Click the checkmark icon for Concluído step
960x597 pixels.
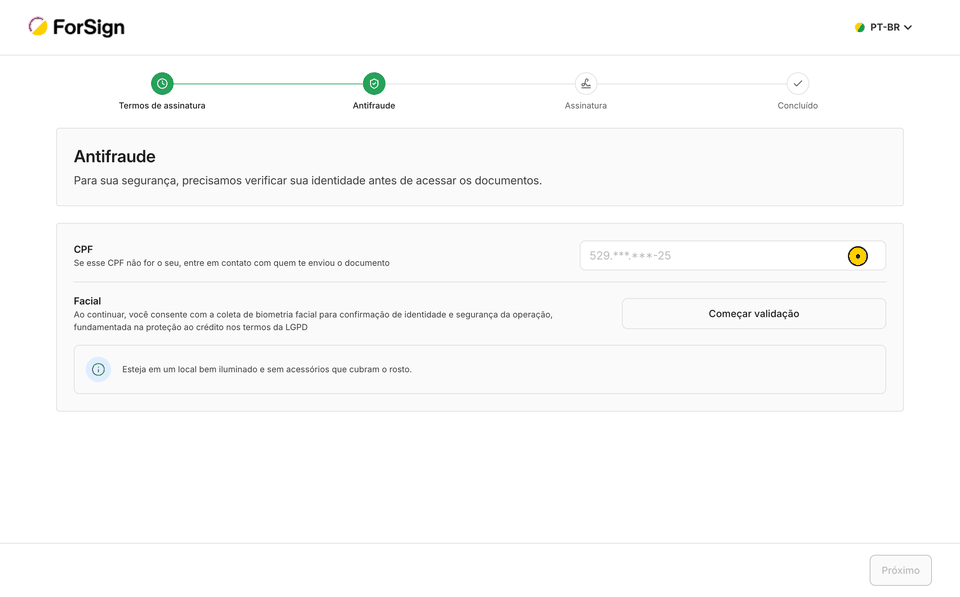798,83
